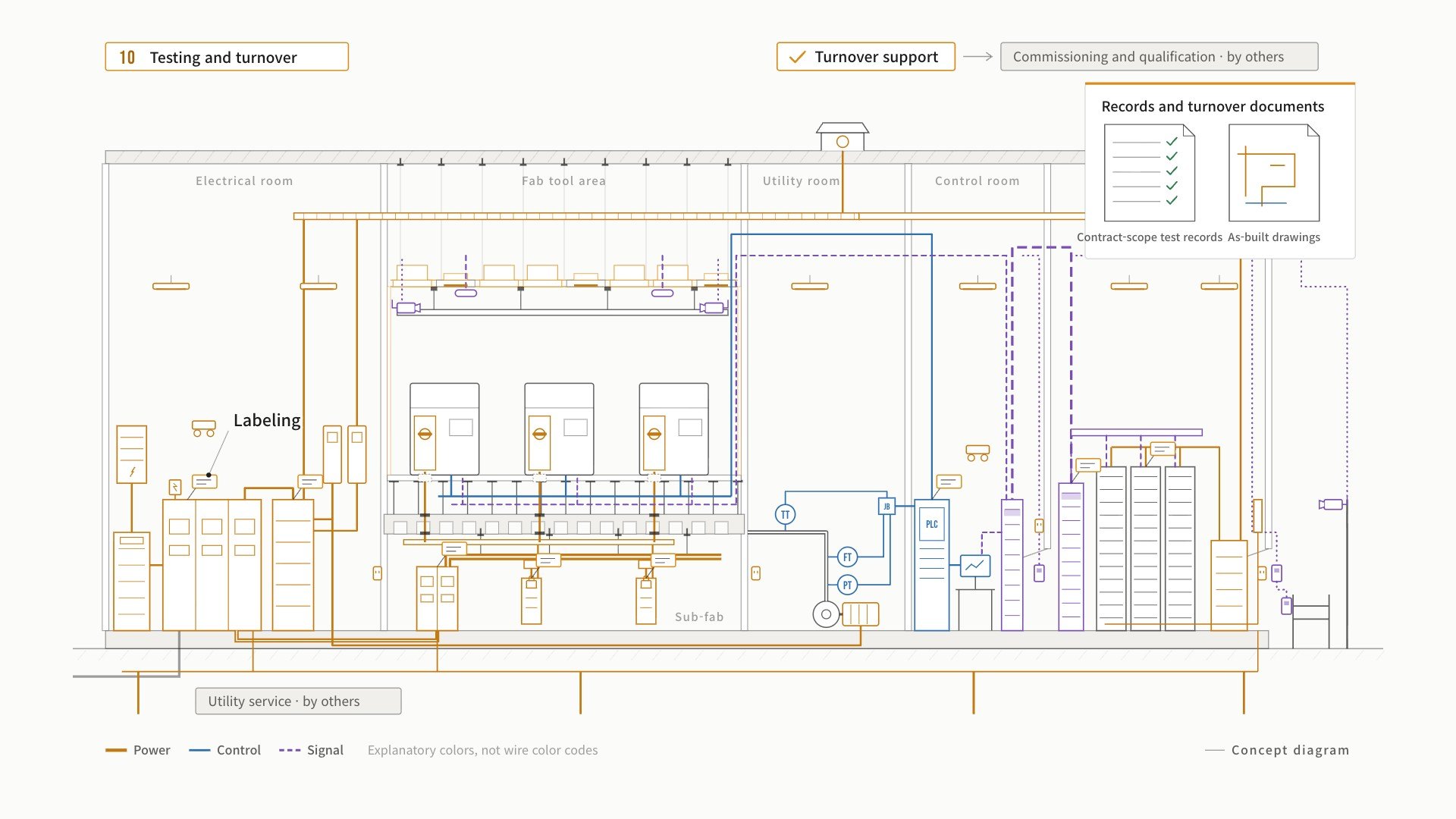Click the trend monitor screen icon
1456x819 pixels.
point(975,566)
